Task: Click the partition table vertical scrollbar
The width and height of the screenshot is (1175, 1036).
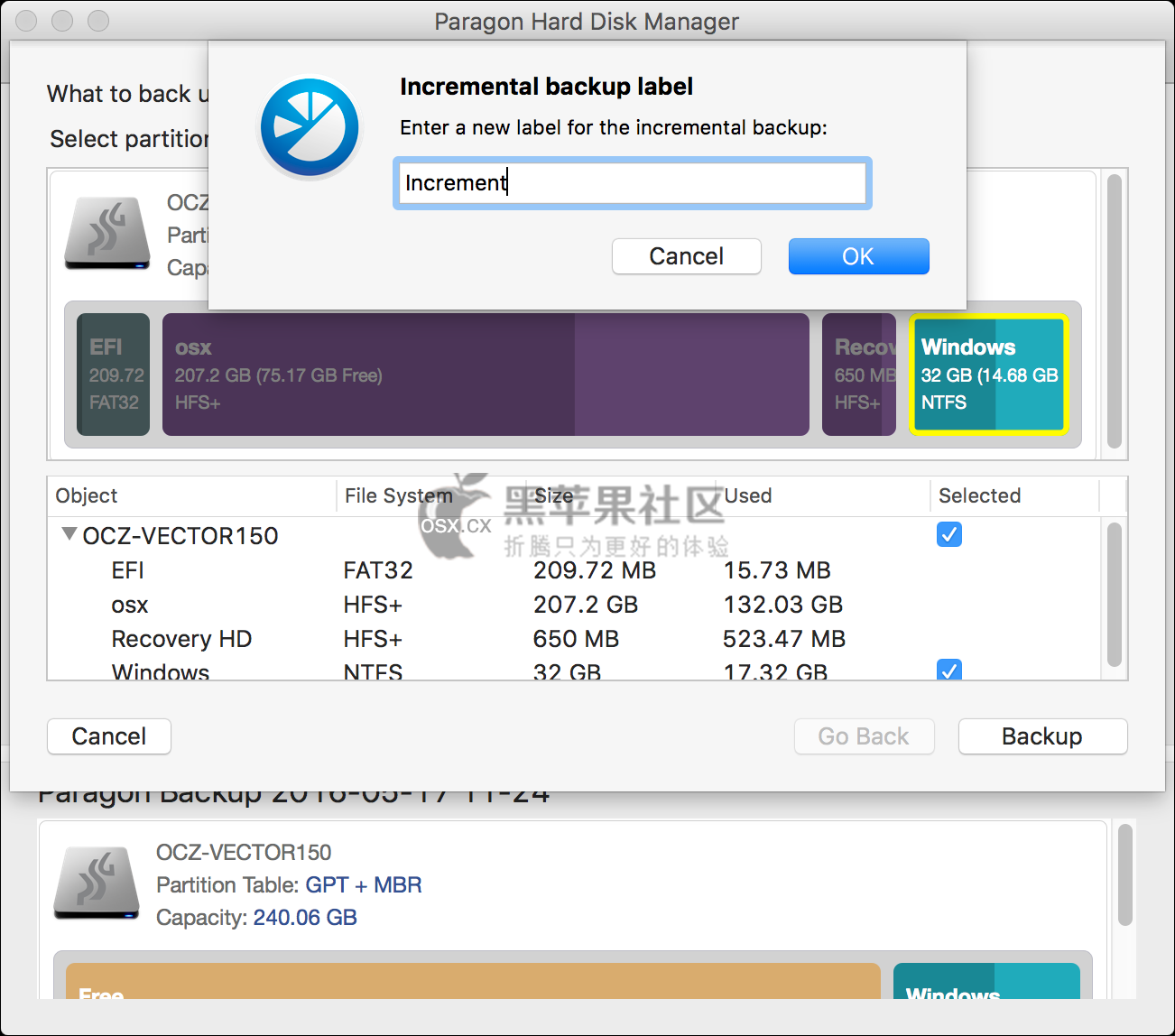Action: coord(1115,596)
